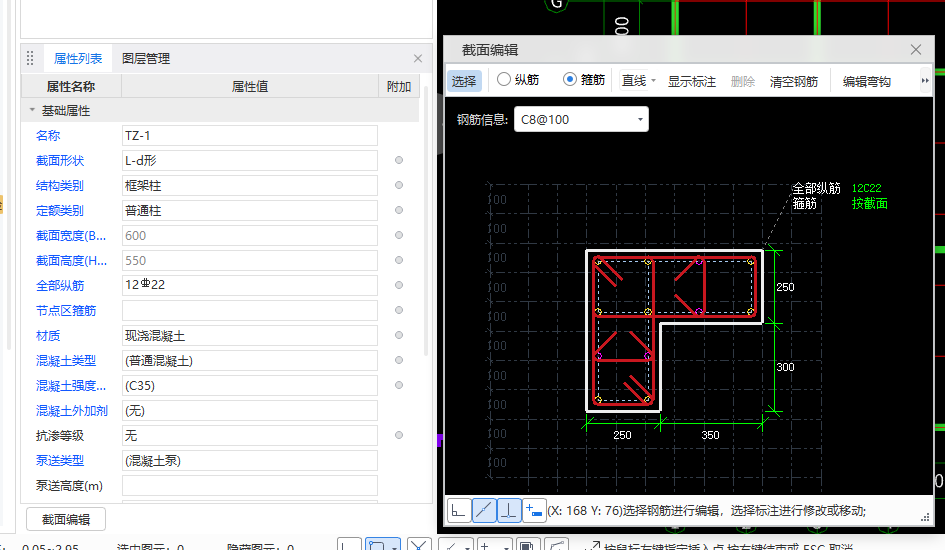Click the 全部纵筋 value field
This screenshot has height=550, width=945.
pos(250,285)
